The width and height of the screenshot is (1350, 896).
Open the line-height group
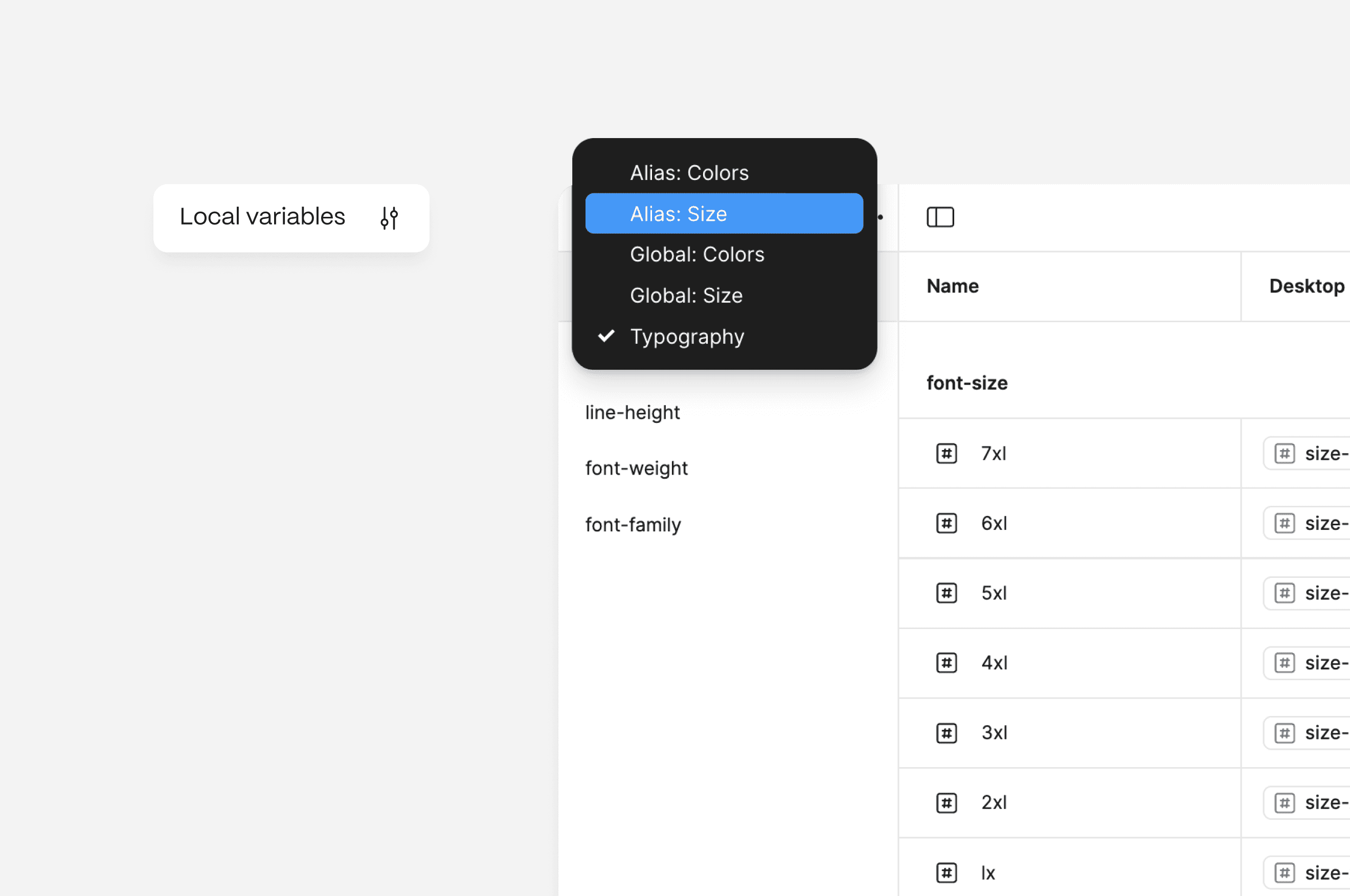(x=633, y=413)
